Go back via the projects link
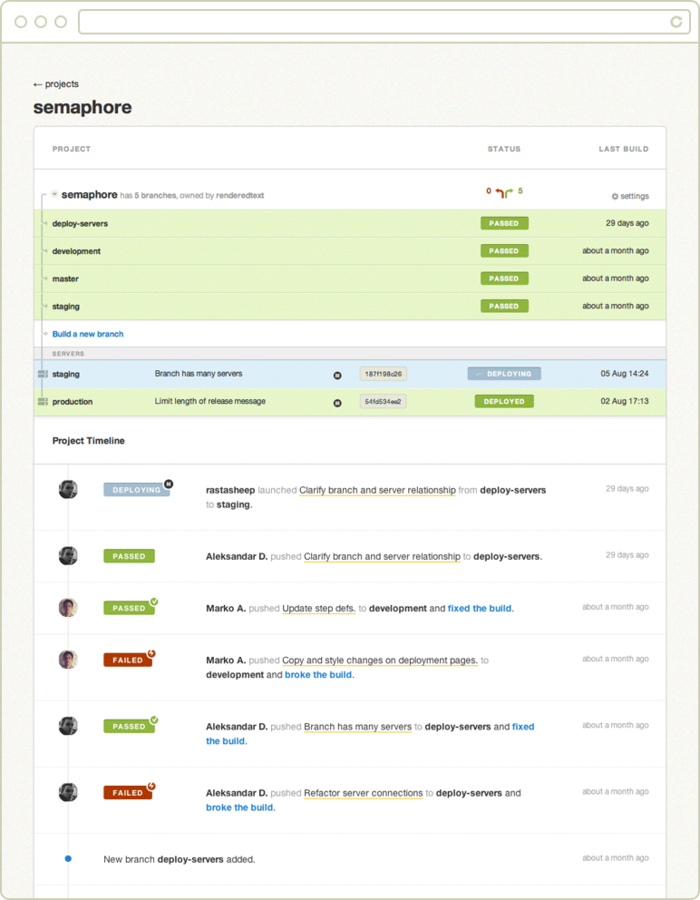The width and height of the screenshot is (700, 900). [56, 84]
